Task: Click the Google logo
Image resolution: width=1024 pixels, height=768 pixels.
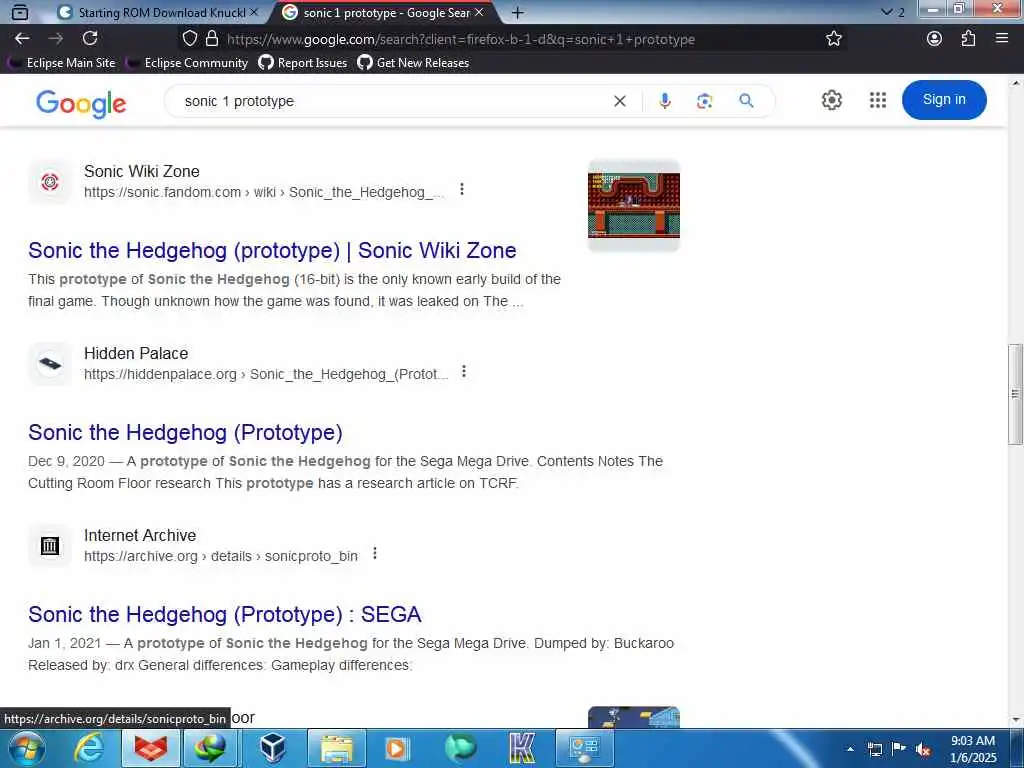Action: tap(81, 103)
